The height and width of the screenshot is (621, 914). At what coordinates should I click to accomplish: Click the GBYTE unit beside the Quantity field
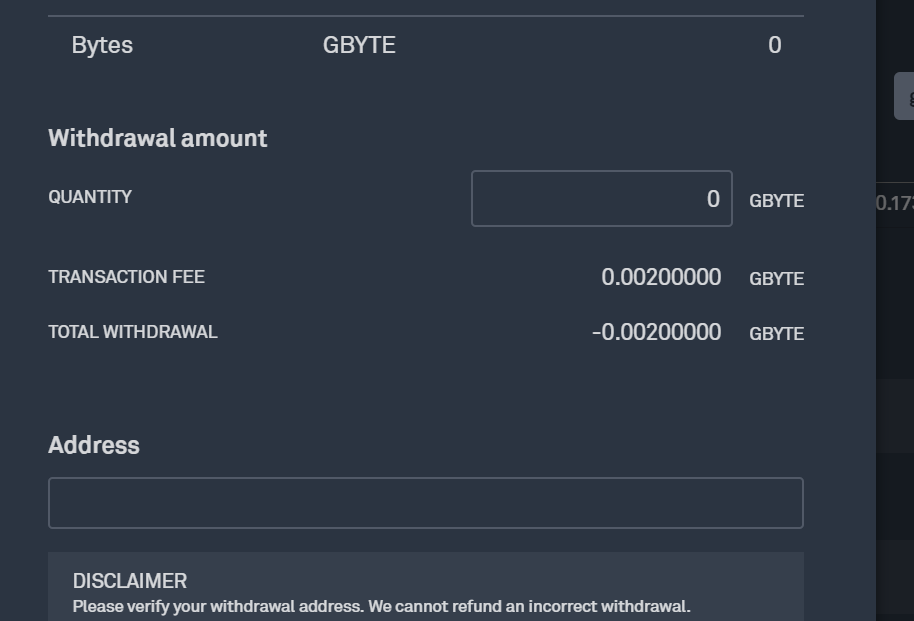click(776, 201)
